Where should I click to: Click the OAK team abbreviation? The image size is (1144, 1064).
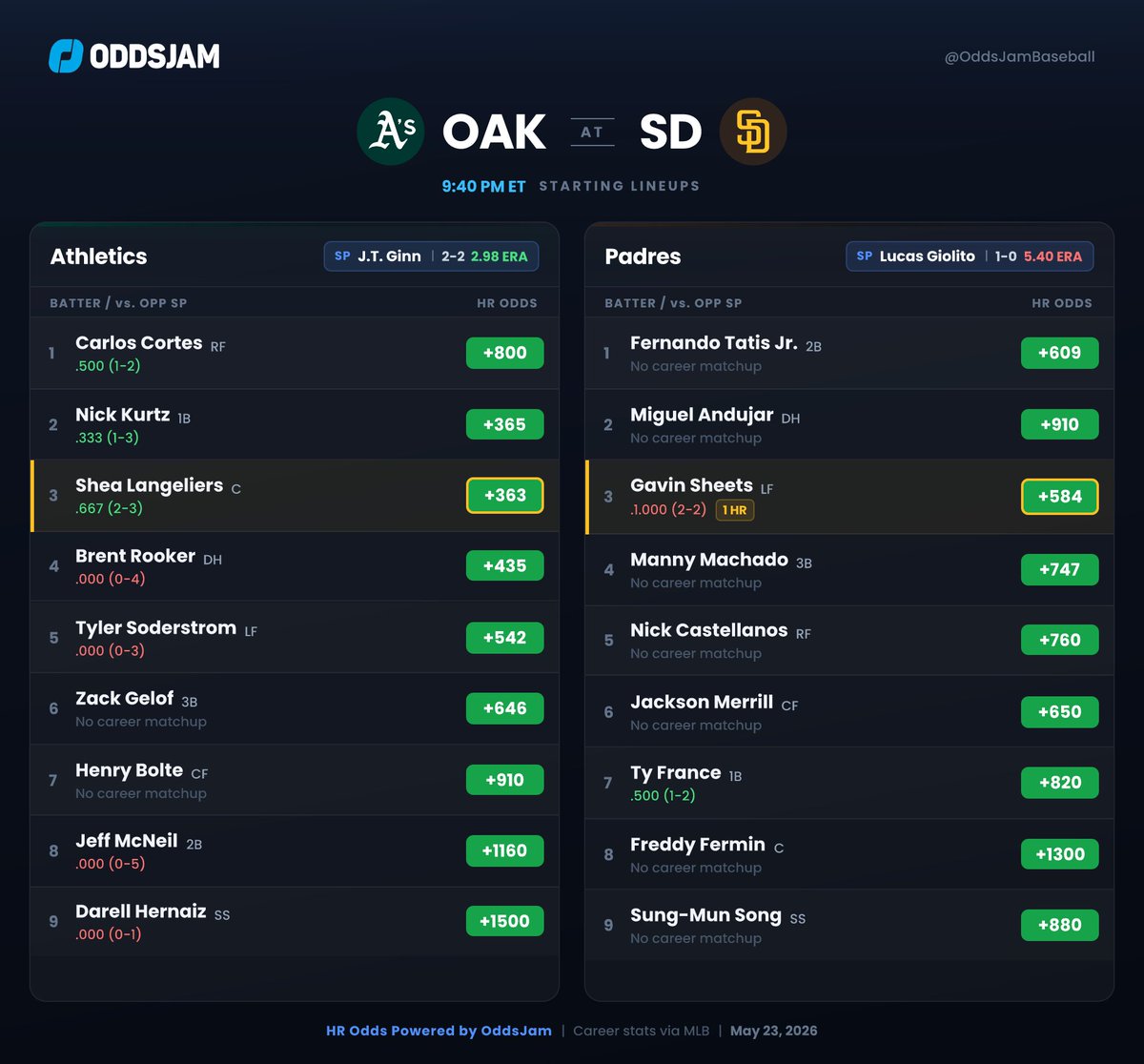494,132
